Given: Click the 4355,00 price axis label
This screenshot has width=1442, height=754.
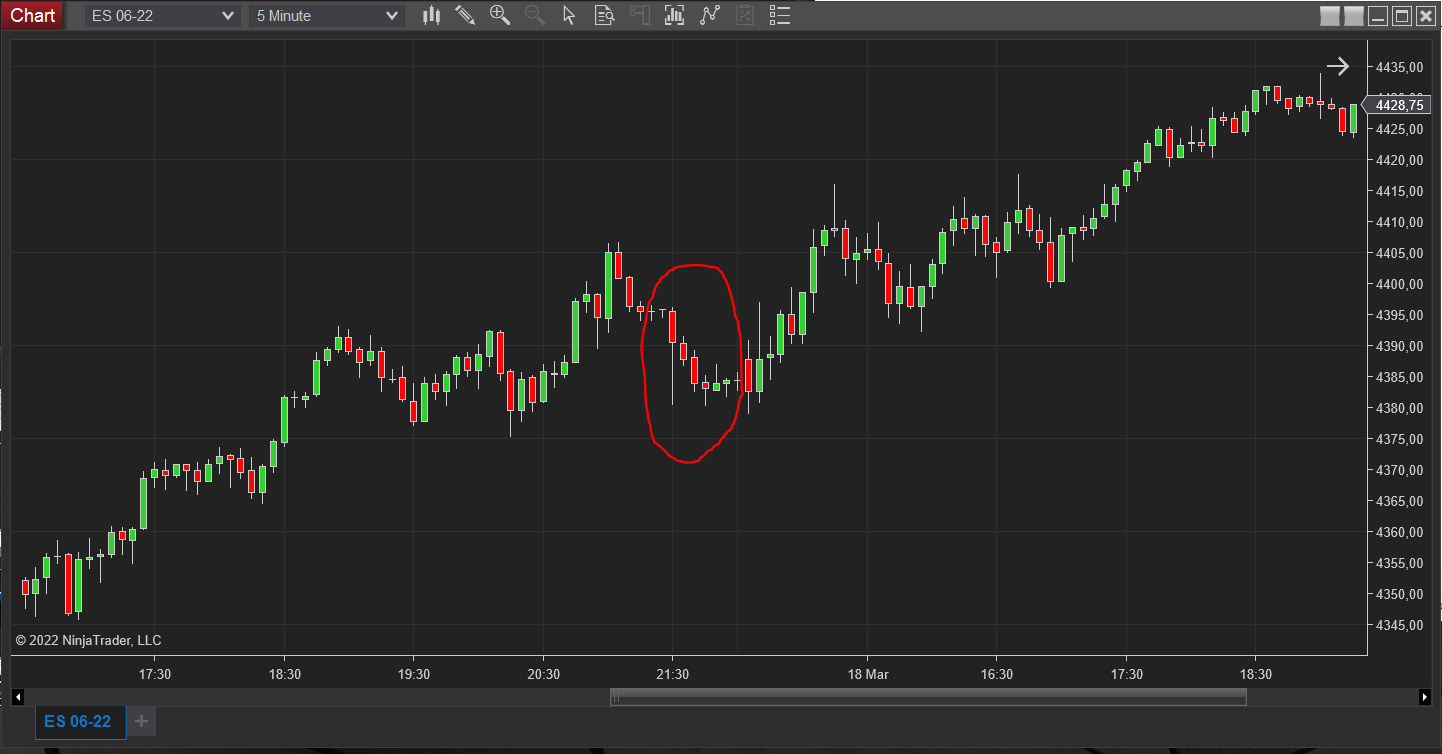Looking at the screenshot, I should [x=1399, y=563].
